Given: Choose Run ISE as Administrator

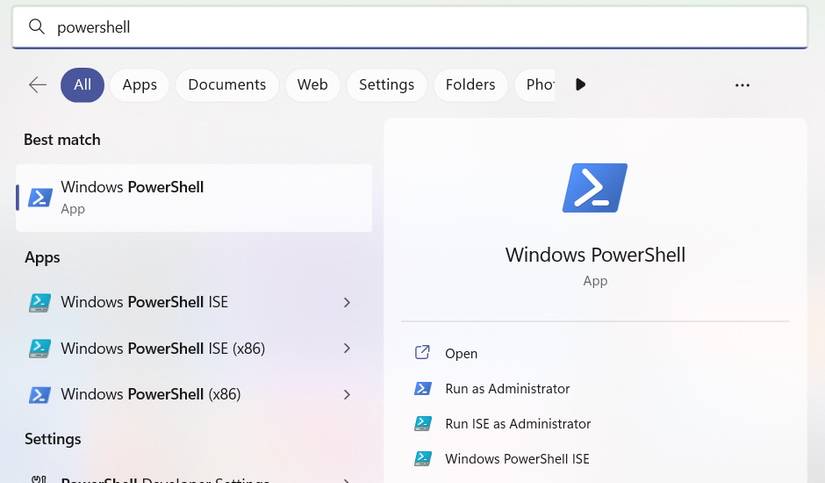Looking at the screenshot, I should click(518, 424).
